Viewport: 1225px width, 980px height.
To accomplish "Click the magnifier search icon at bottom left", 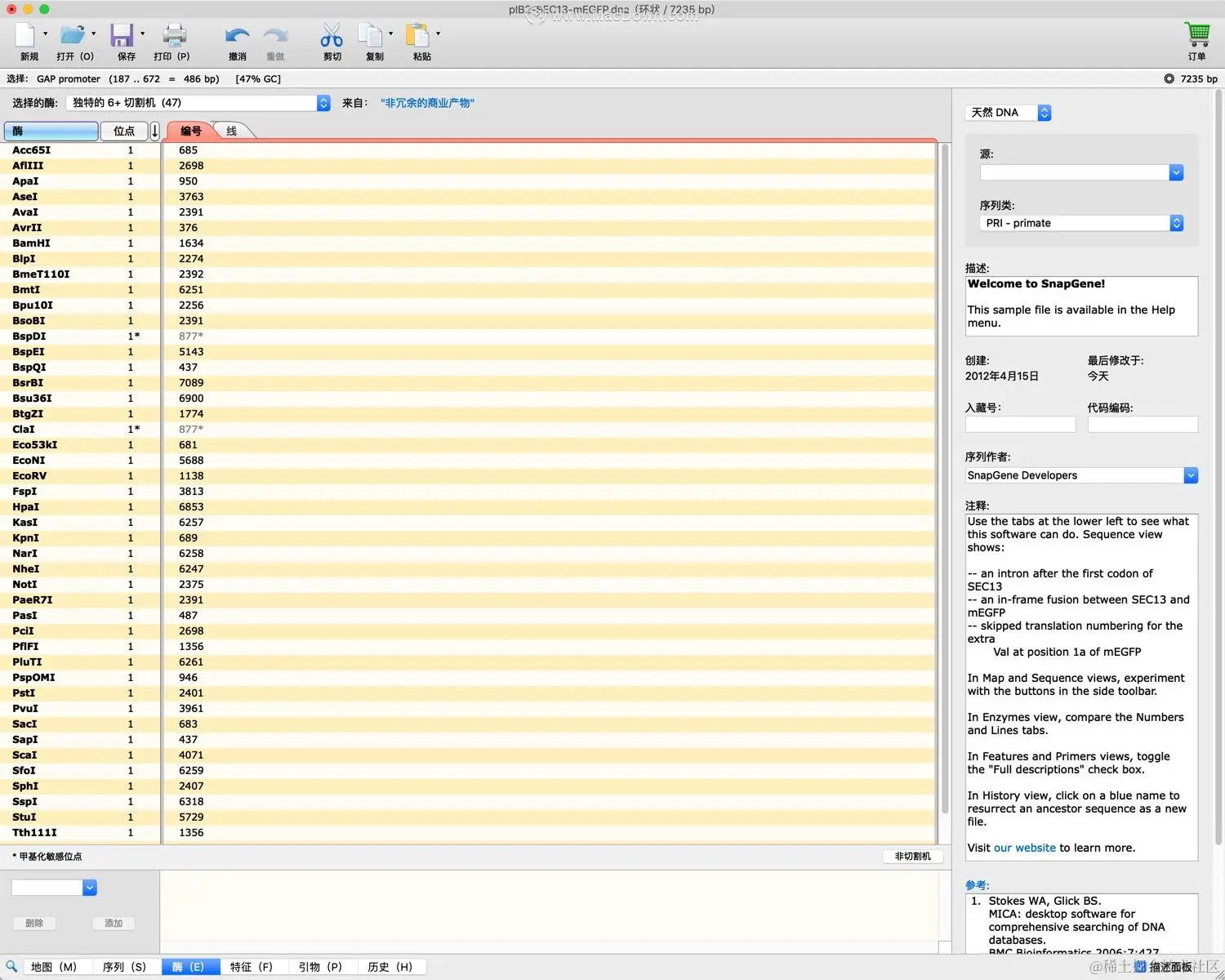I will click(11, 967).
